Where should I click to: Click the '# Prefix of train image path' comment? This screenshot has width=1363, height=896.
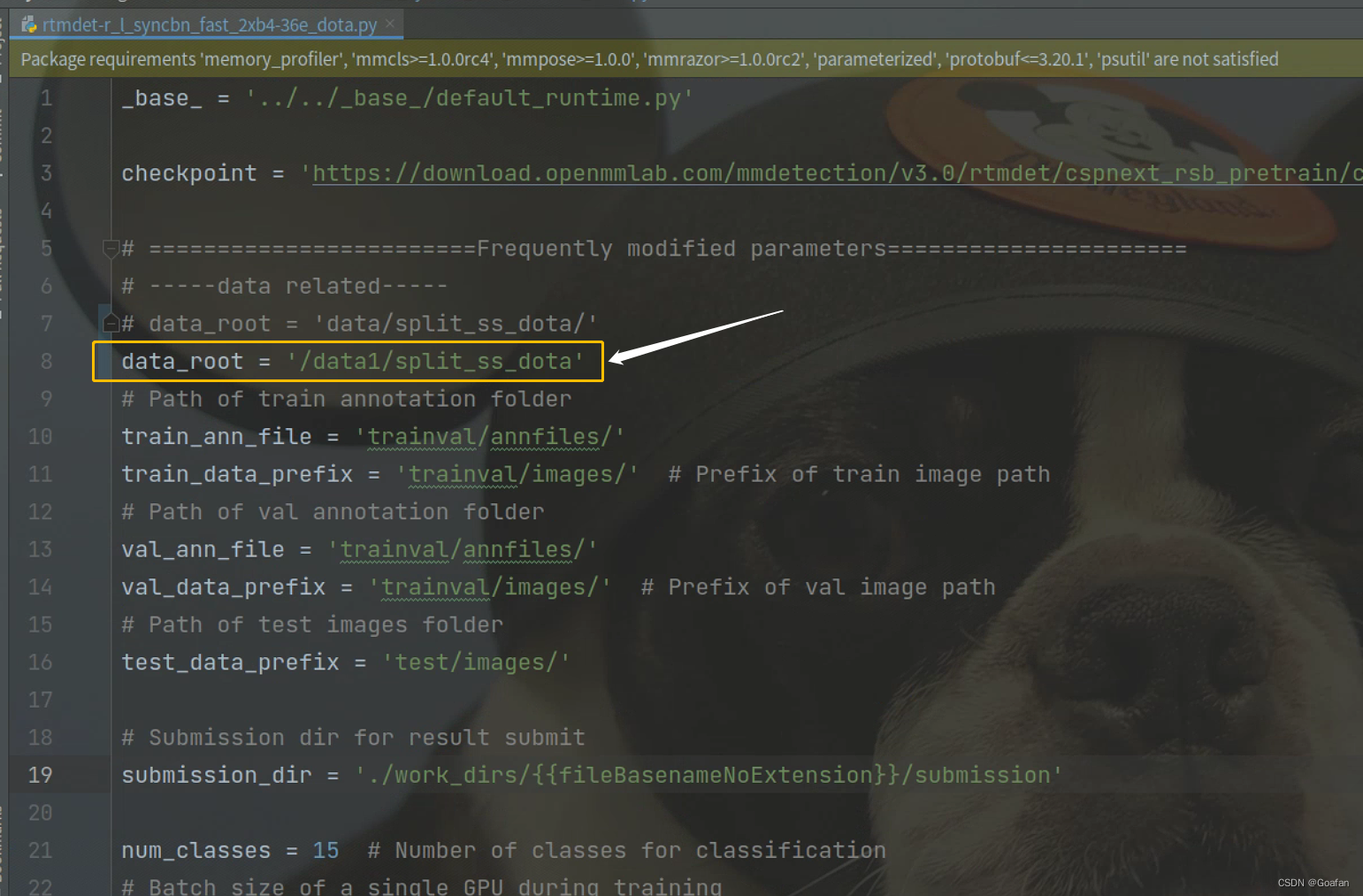pyautogui.click(x=860, y=474)
